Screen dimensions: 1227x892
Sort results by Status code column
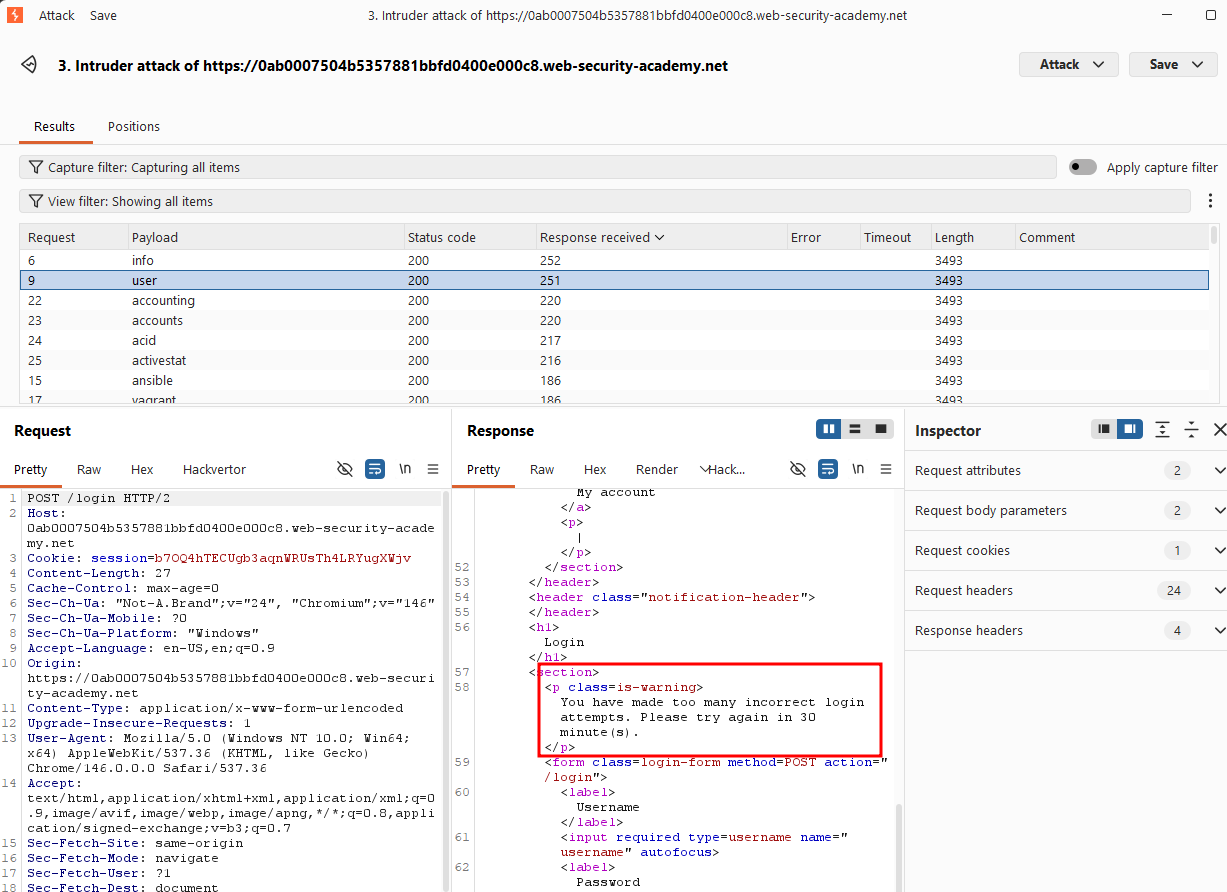point(442,237)
